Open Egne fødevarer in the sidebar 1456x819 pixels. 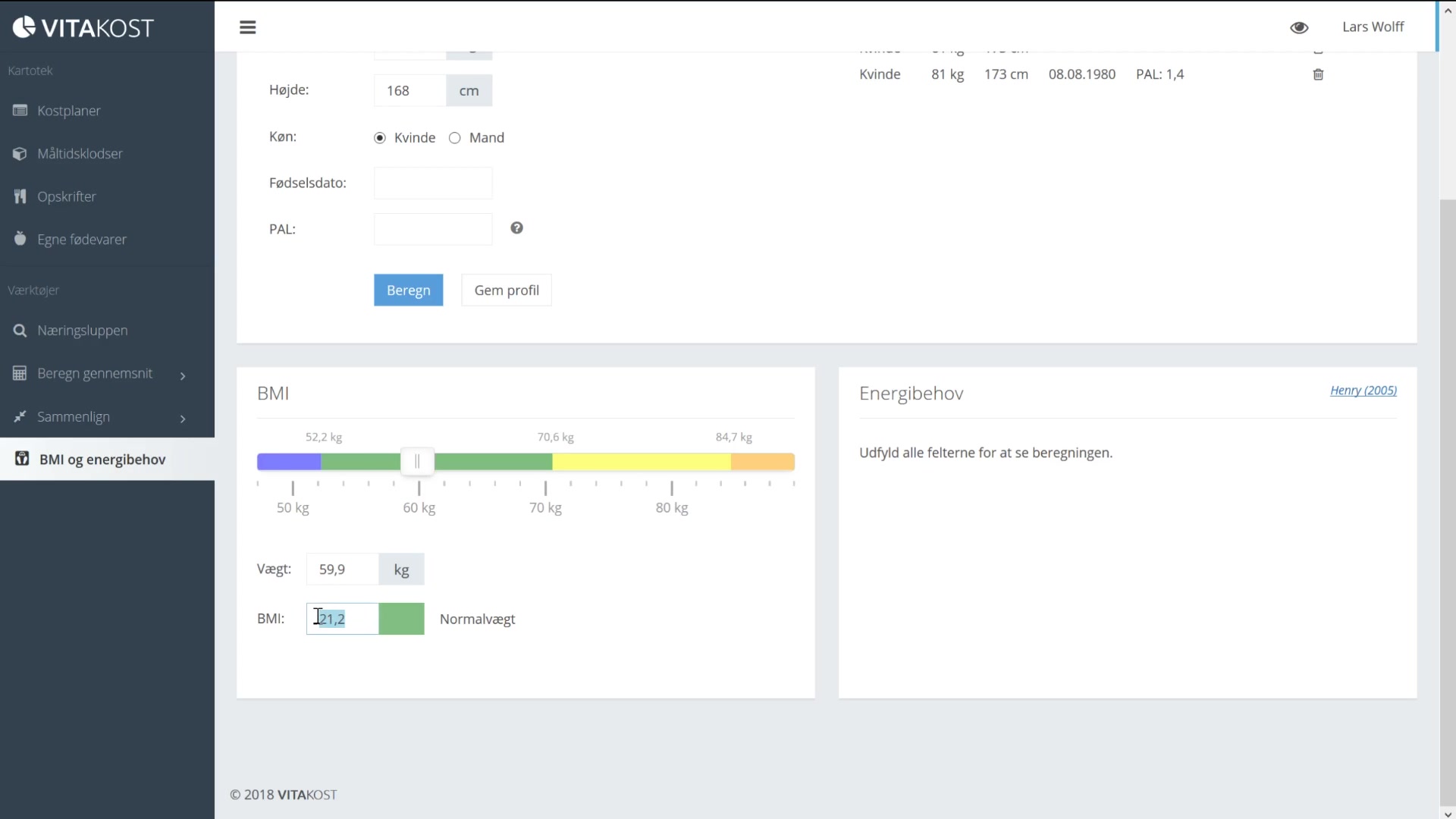coord(81,240)
